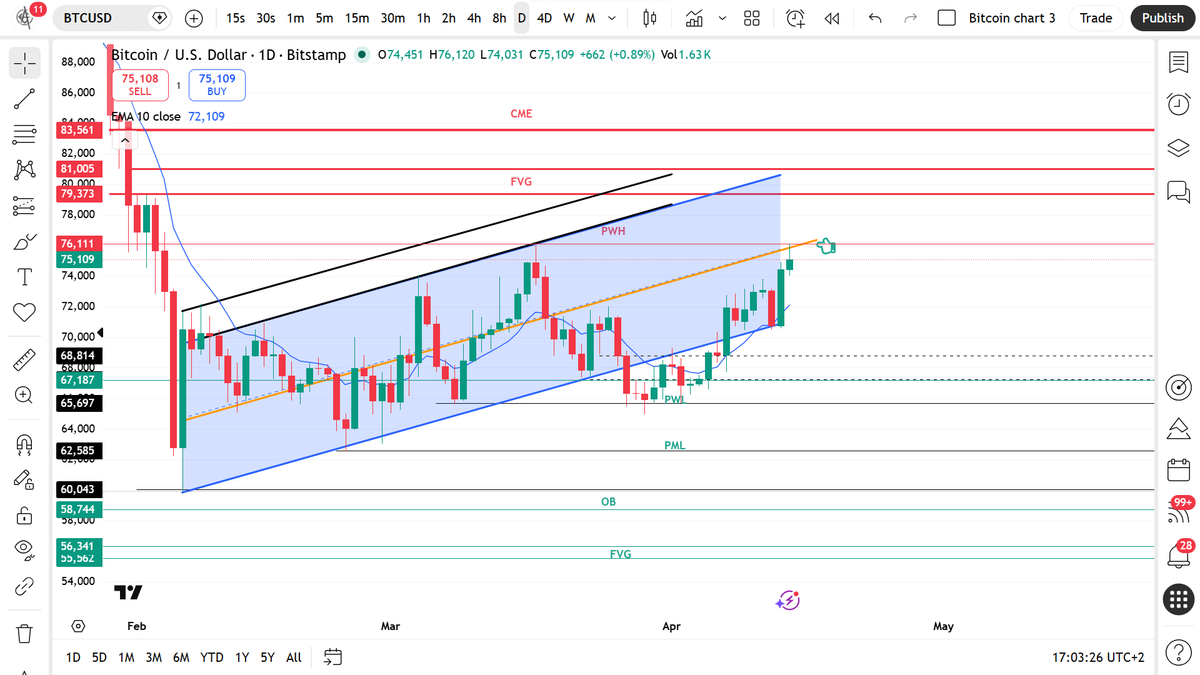Expand the indicator favorites dropdown arrow
The height and width of the screenshot is (675, 1200).
(722, 18)
